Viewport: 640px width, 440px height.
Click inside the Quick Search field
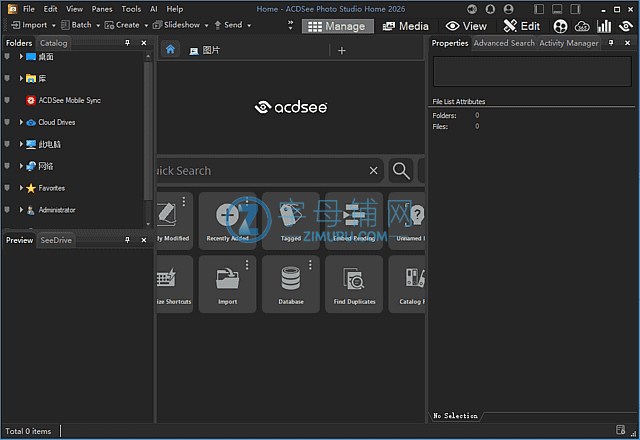[x=260, y=171]
